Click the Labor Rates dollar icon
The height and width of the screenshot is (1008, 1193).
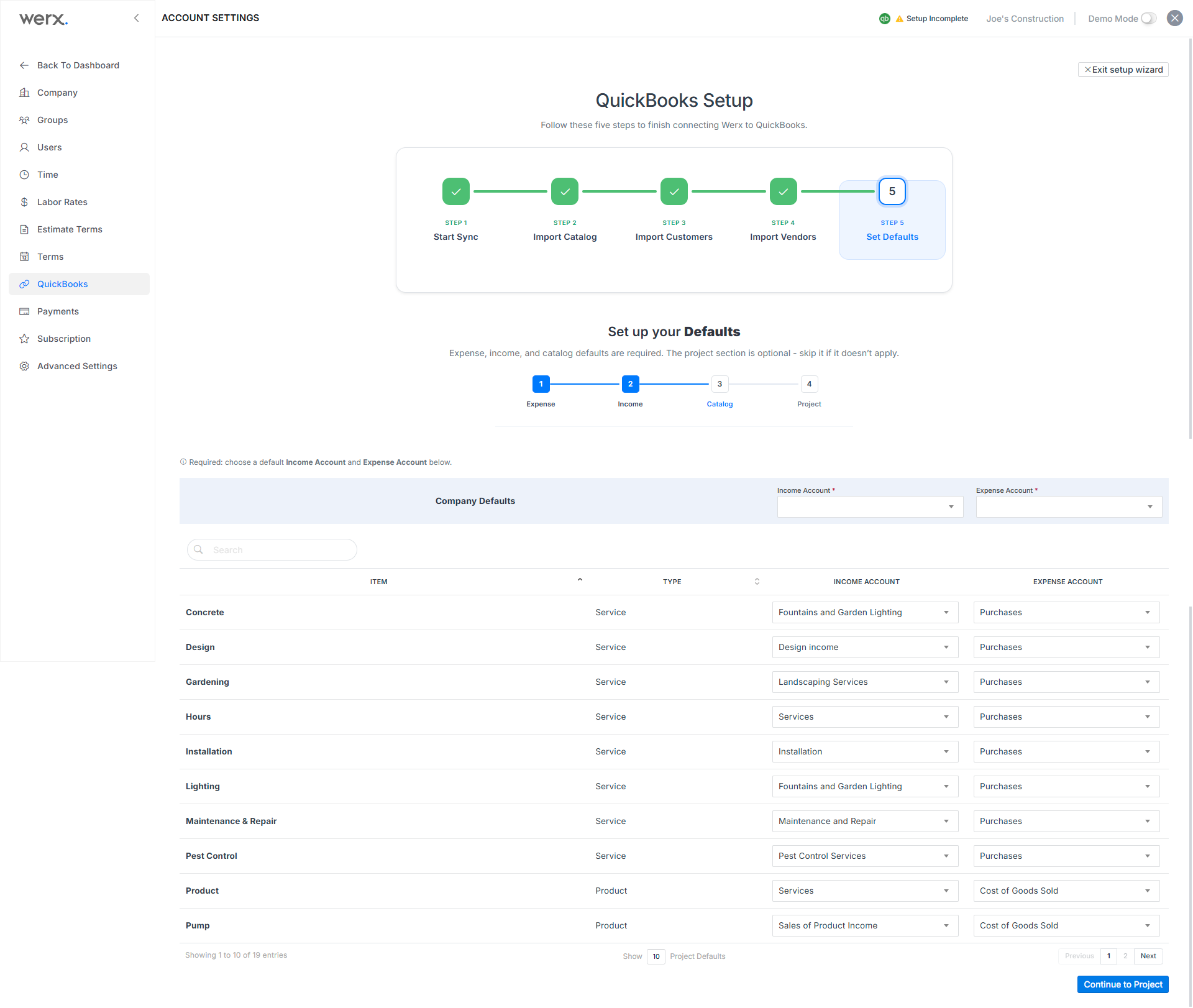coord(24,202)
